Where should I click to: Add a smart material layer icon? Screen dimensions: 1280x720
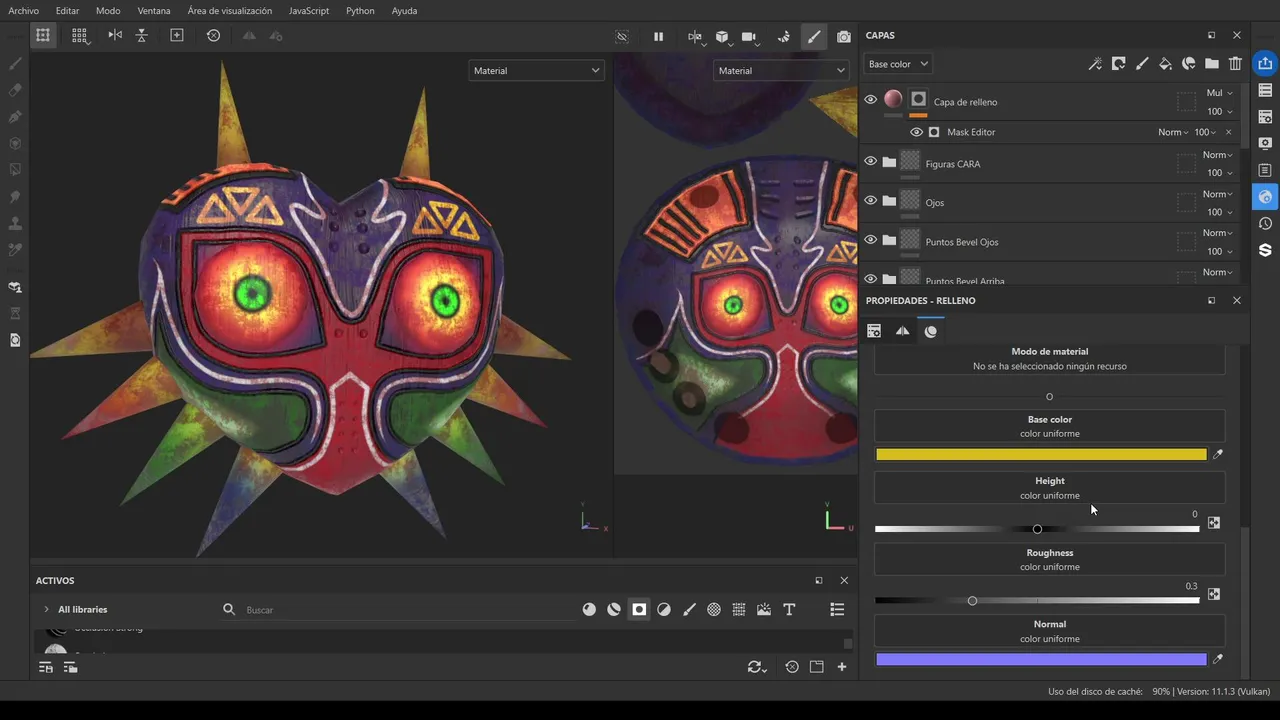pyautogui.click(x=1188, y=64)
